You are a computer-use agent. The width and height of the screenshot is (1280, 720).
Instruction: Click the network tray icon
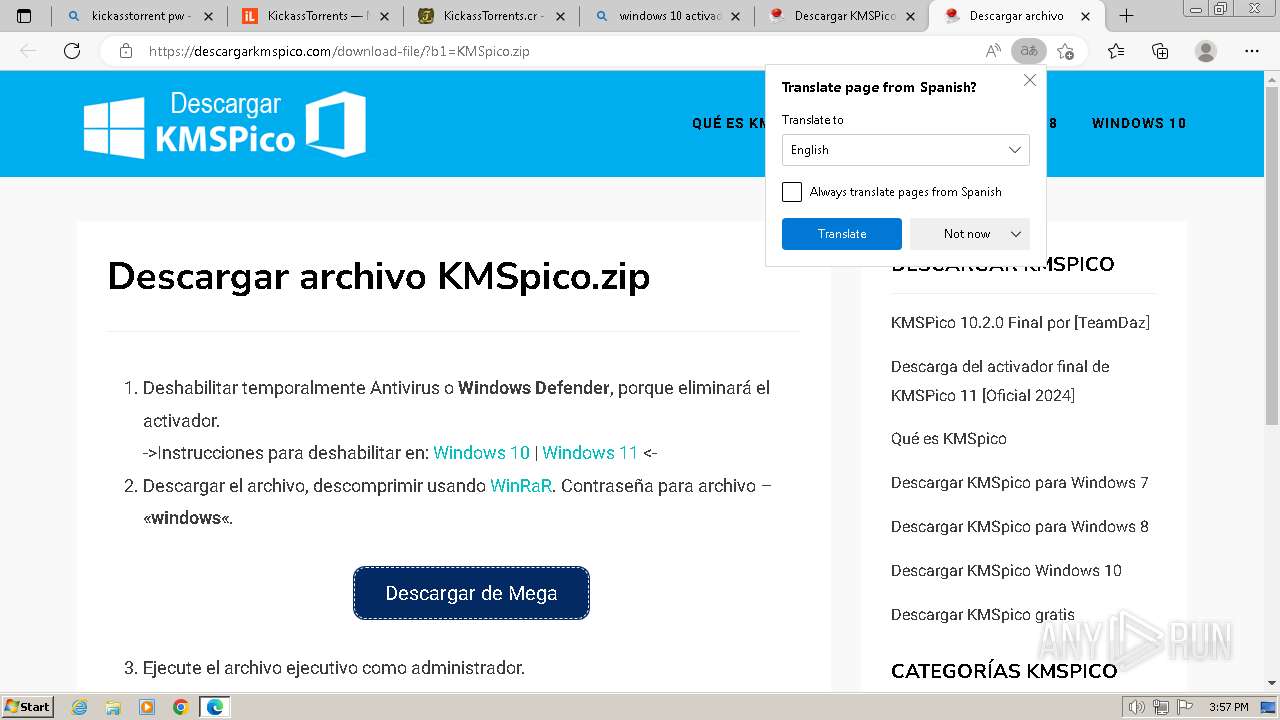tap(1162, 707)
